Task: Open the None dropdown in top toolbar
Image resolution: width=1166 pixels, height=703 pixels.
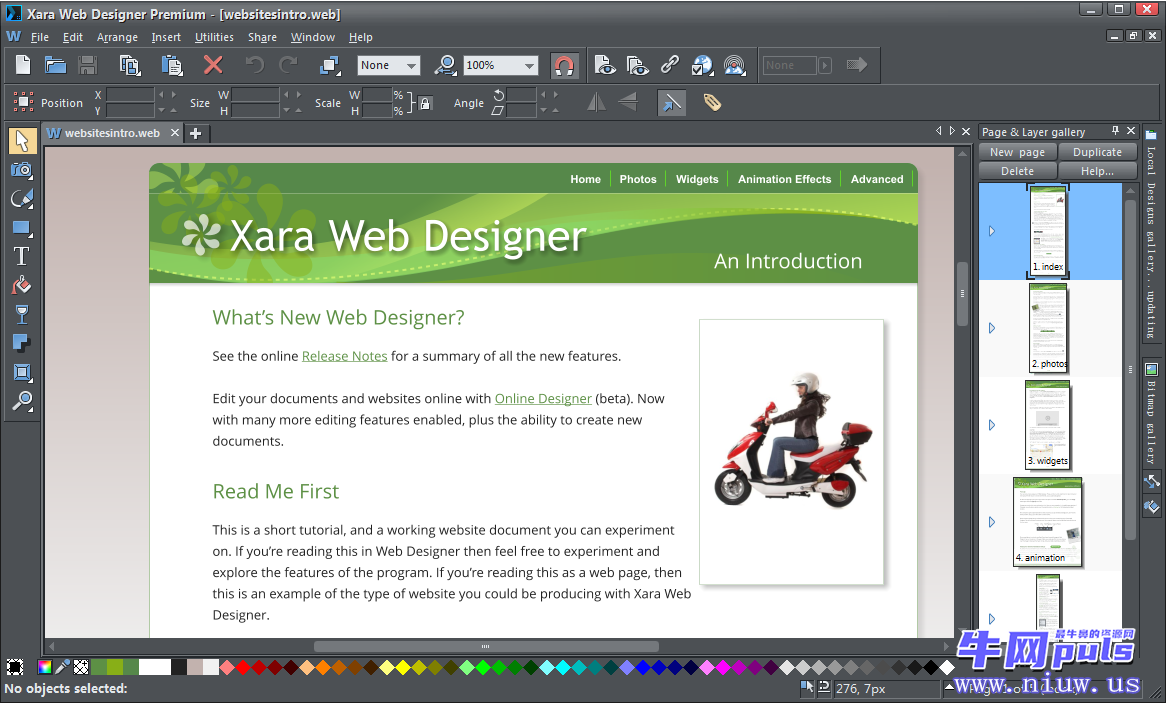Action: point(388,65)
